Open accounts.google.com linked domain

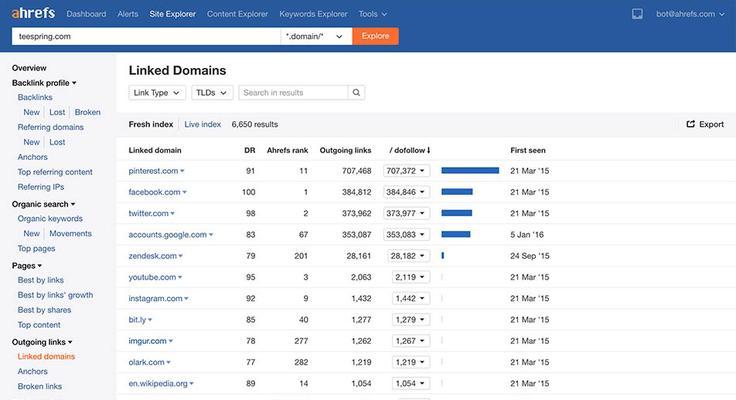168,234
